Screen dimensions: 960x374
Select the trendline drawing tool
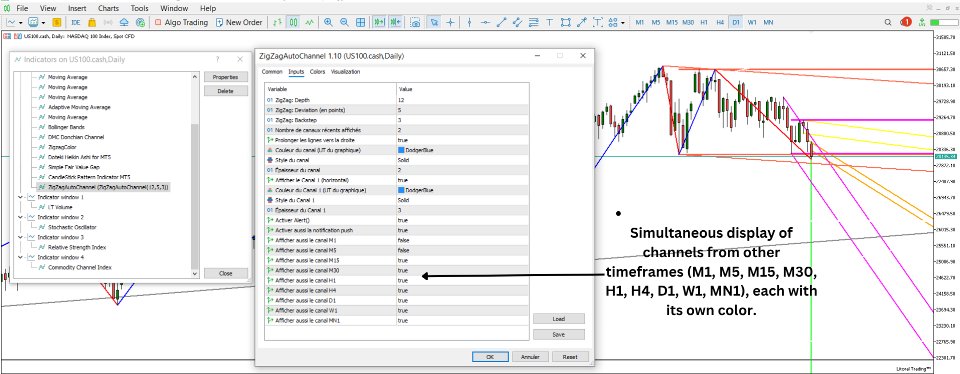(x=501, y=22)
